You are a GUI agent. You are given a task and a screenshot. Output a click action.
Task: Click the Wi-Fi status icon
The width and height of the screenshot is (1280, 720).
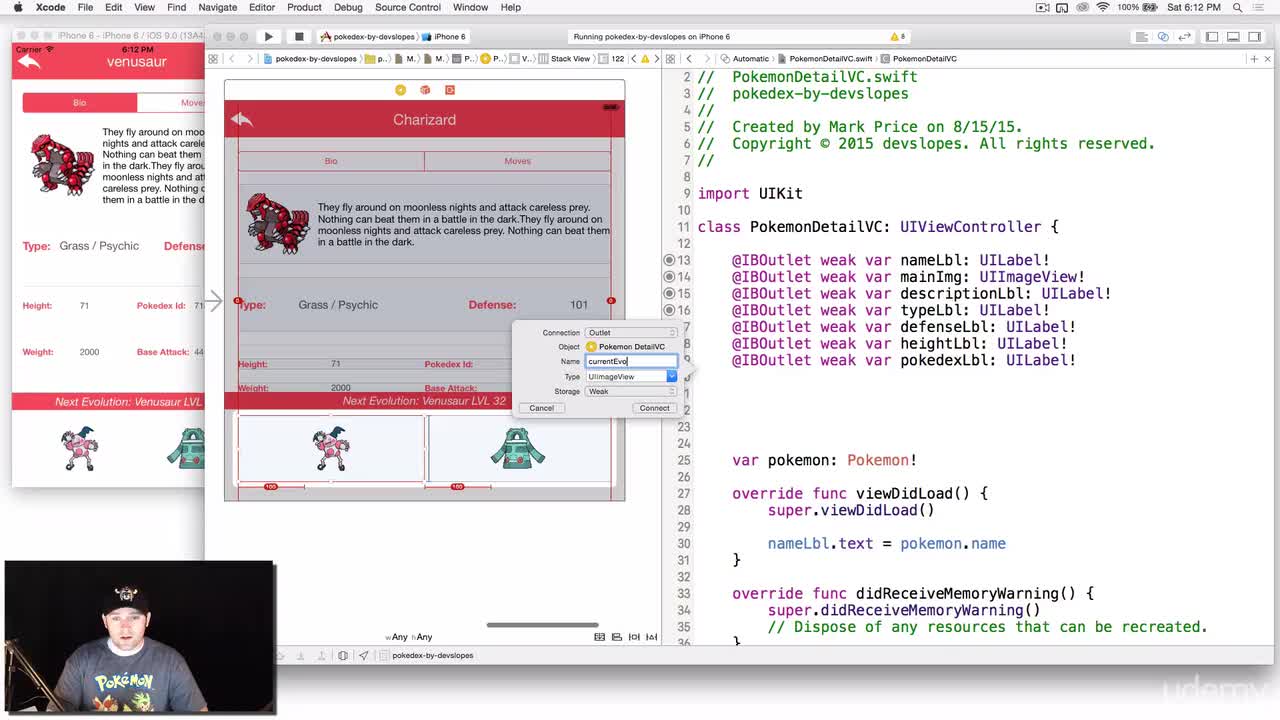tap(1103, 7)
